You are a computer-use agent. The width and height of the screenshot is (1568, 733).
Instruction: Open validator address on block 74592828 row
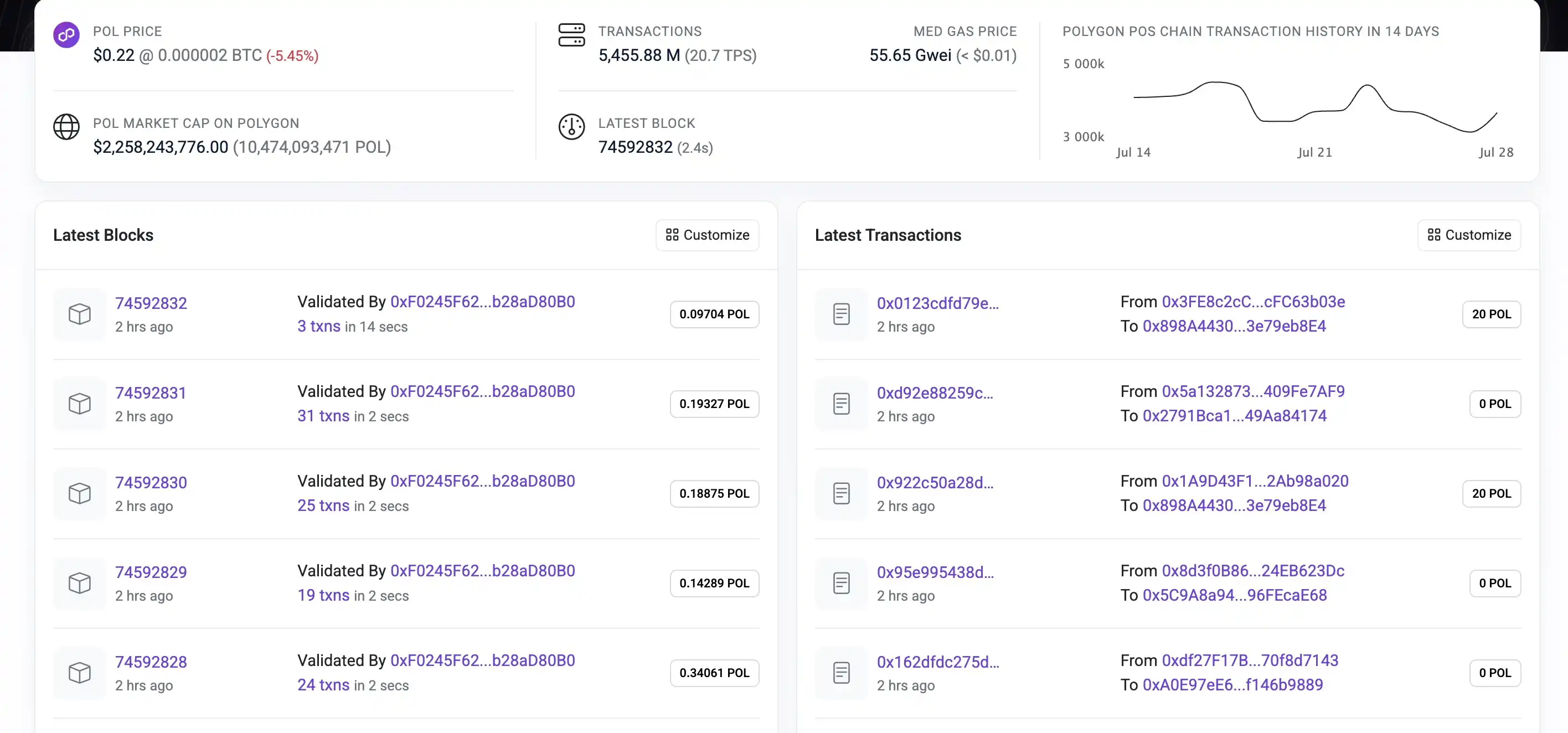pyautogui.click(x=483, y=660)
